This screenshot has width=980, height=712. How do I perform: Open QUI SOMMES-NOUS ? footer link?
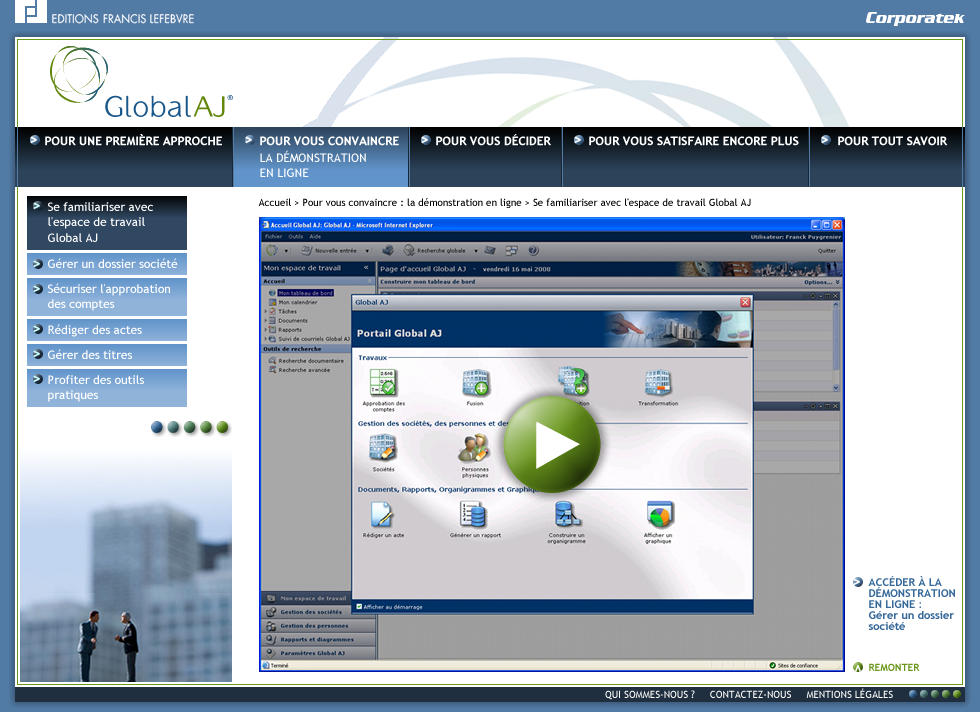[649, 694]
